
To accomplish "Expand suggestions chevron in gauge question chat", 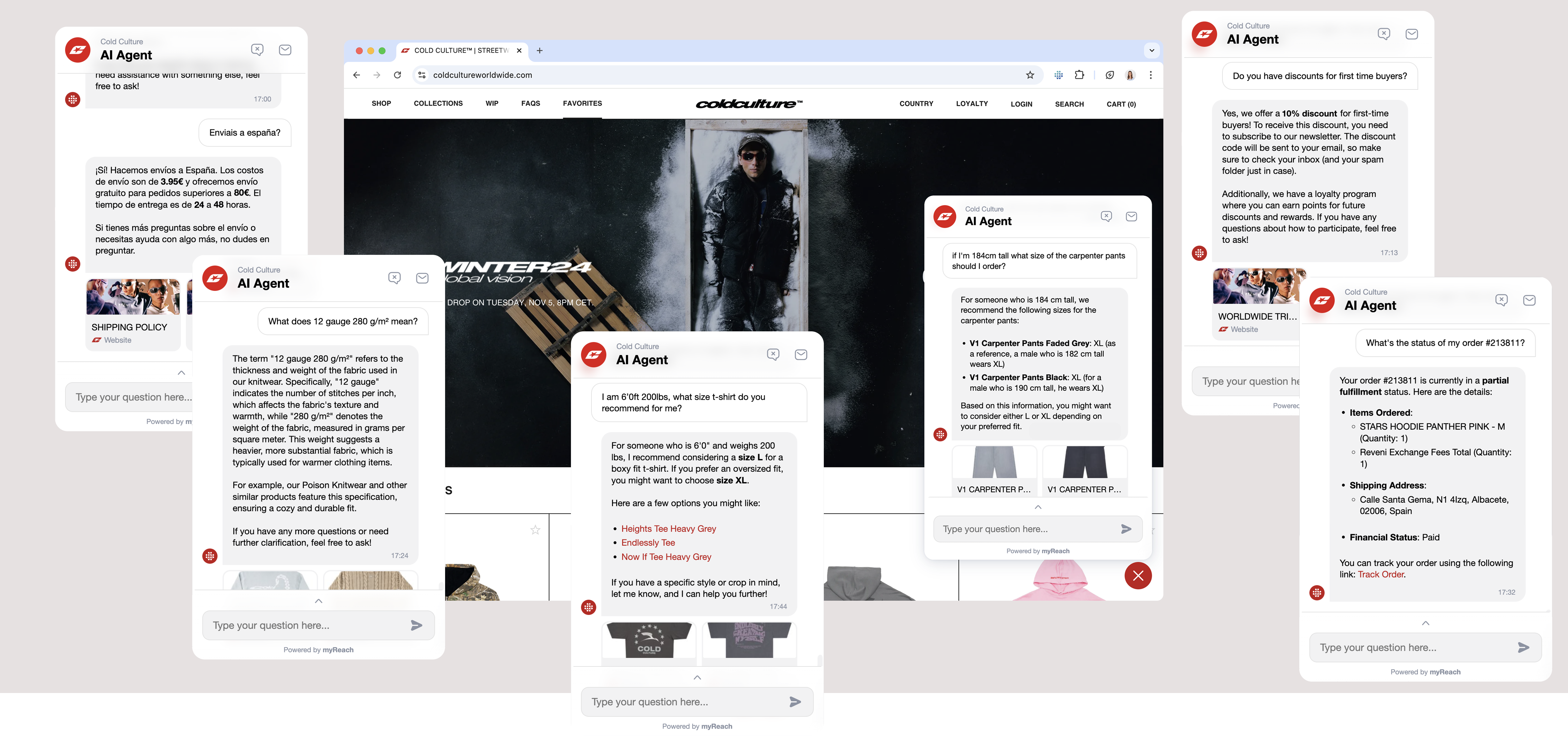I will [318, 601].
